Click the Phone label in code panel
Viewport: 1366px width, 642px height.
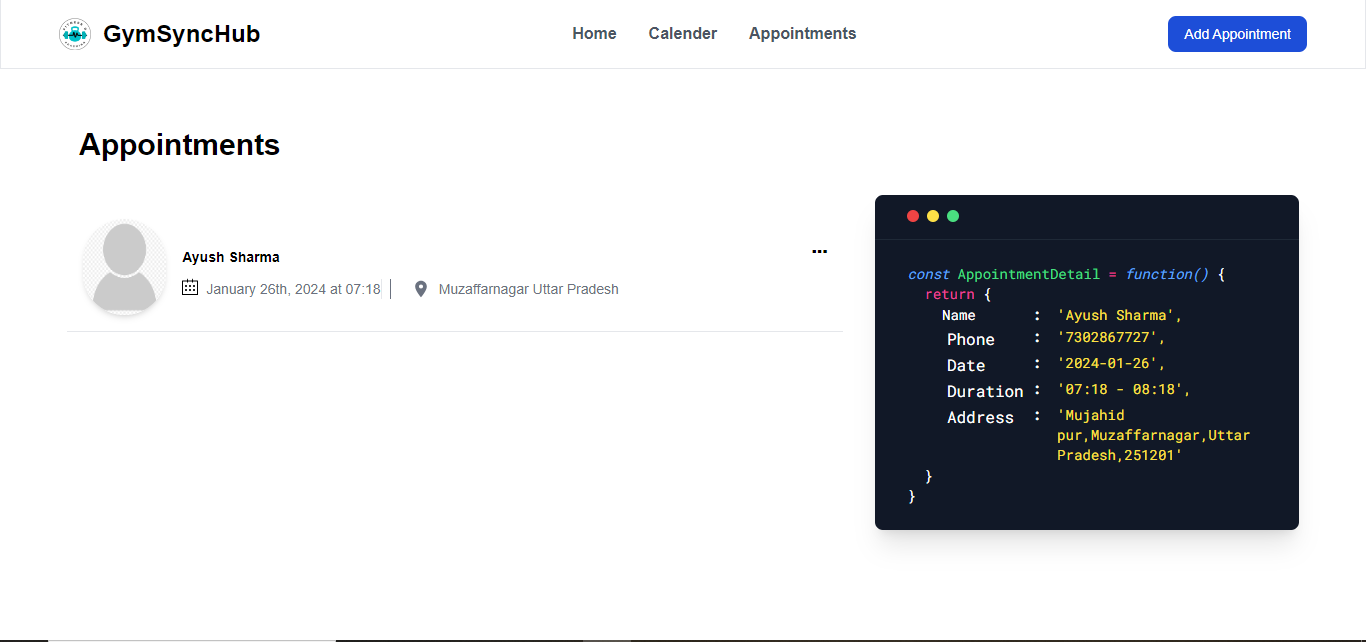971,339
